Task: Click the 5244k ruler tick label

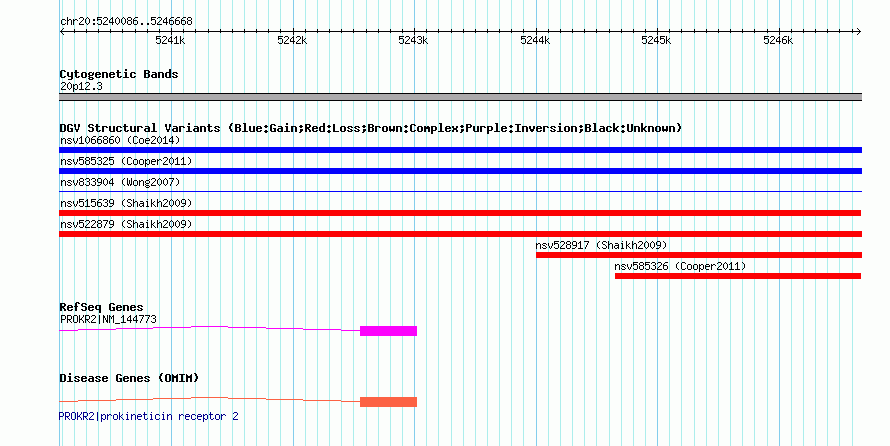Action: [535, 40]
